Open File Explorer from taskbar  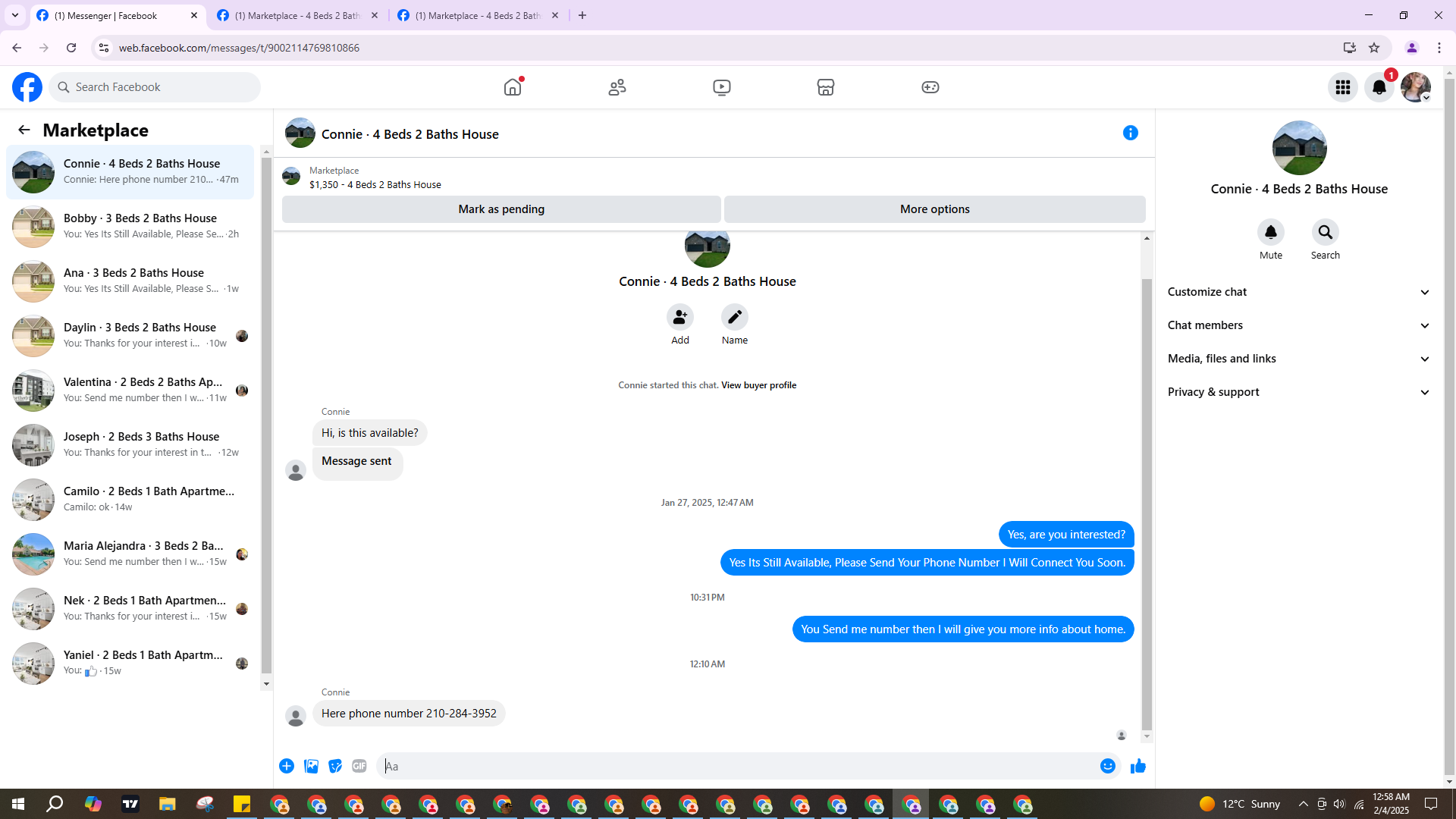point(167,804)
